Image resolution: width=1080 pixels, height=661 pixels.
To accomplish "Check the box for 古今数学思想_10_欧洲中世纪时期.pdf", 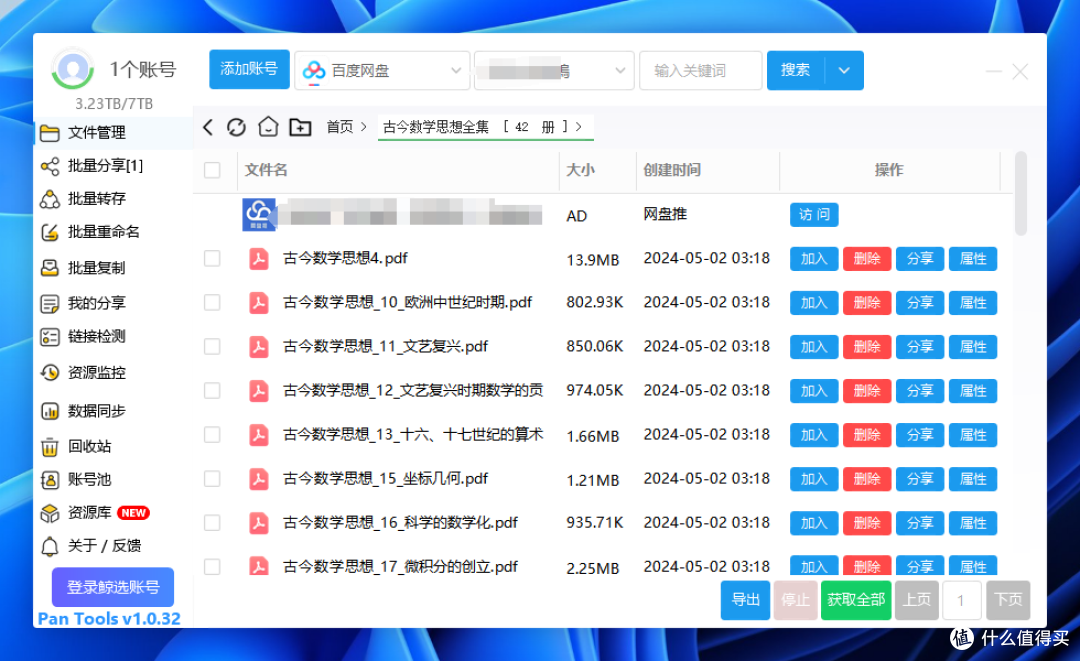I will click(212, 303).
